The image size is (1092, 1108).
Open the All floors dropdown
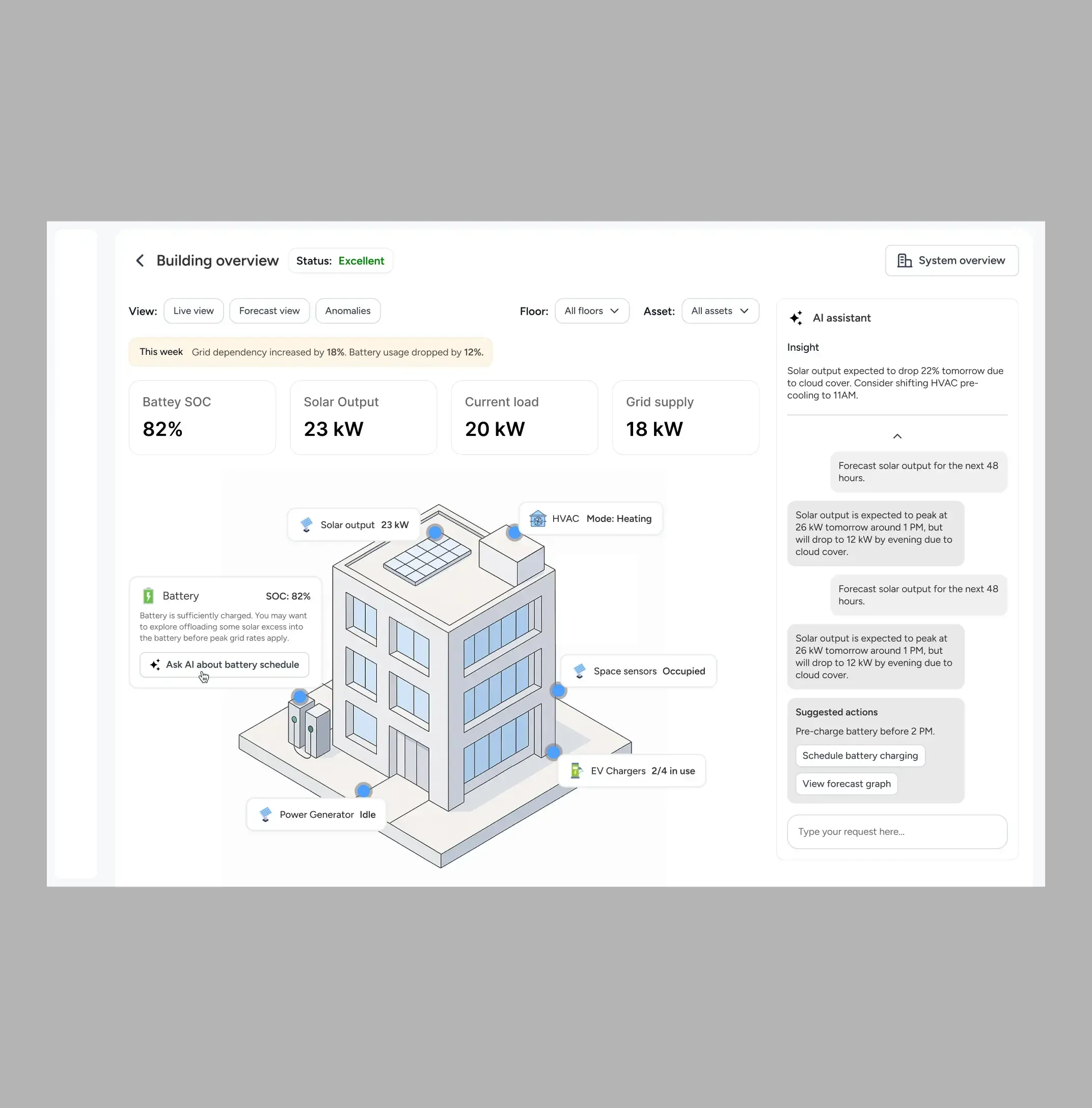click(592, 311)
